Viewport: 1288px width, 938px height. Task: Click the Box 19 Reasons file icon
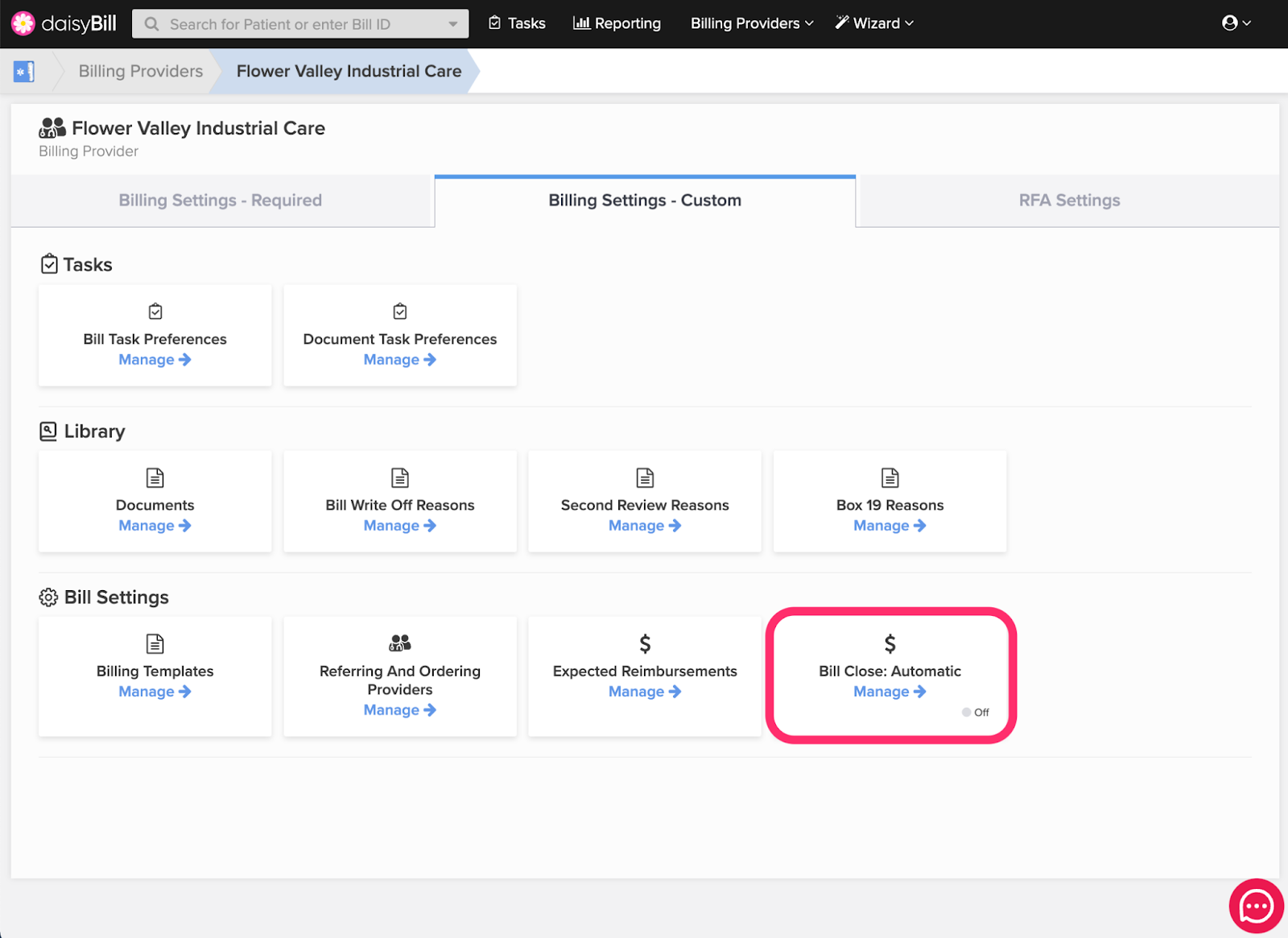[x=890, y=477]
